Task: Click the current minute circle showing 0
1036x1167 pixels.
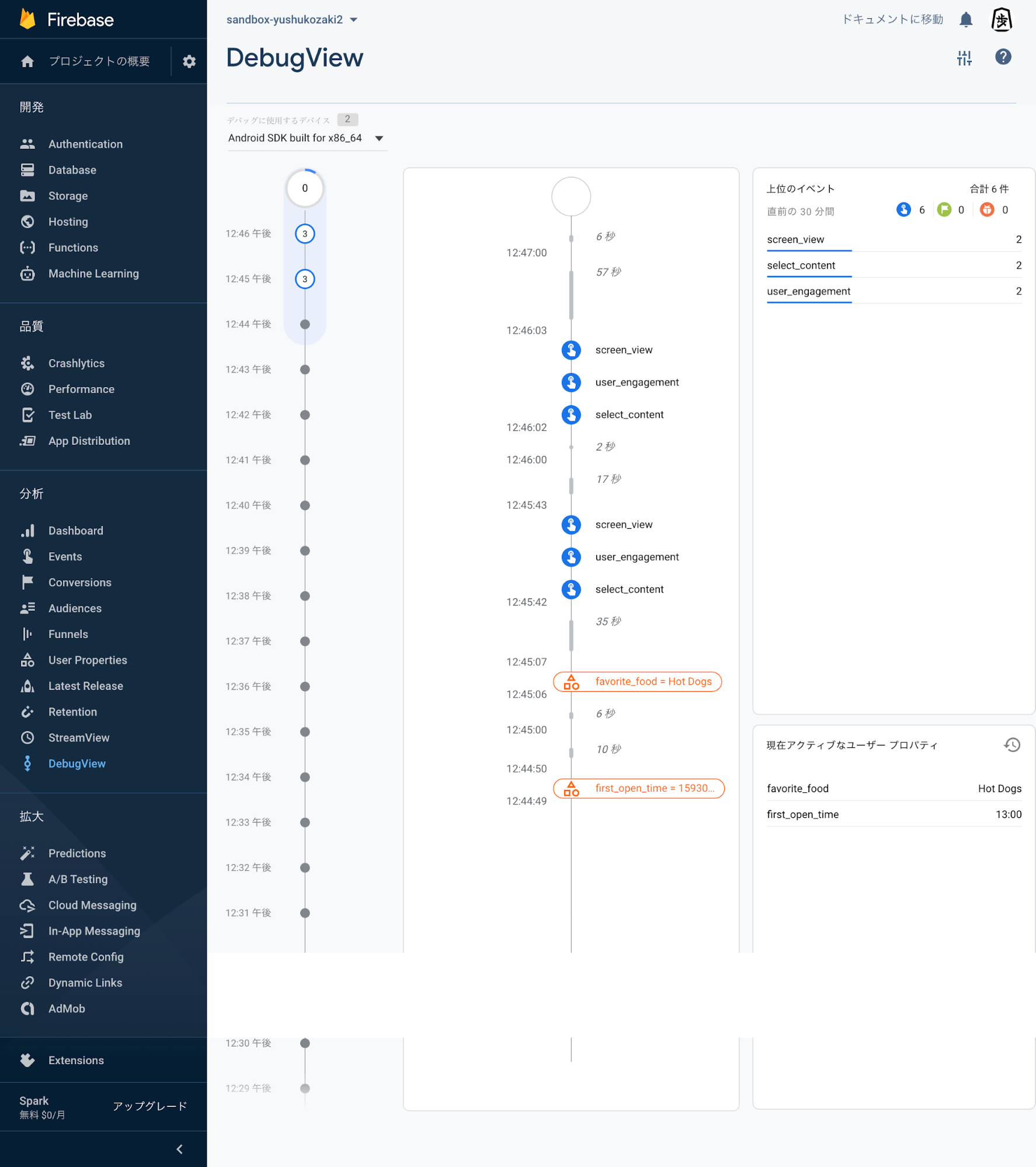Action: point(305,188)
